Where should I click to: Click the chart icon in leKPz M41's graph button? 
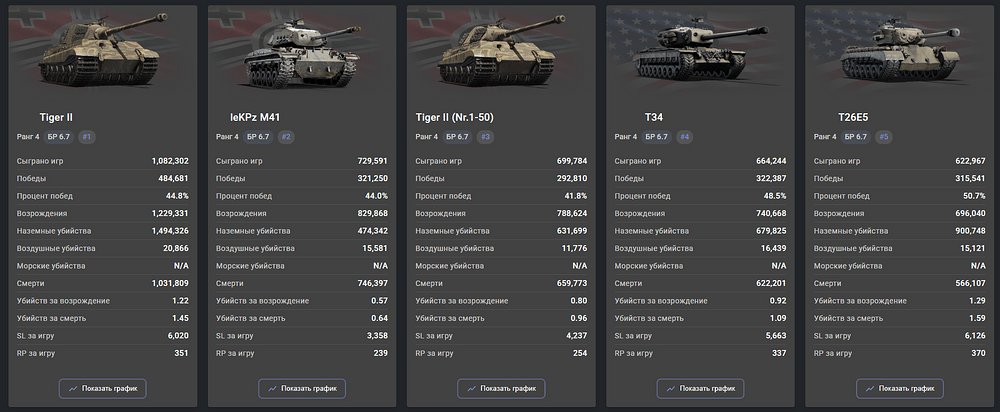tap(272, 388)
